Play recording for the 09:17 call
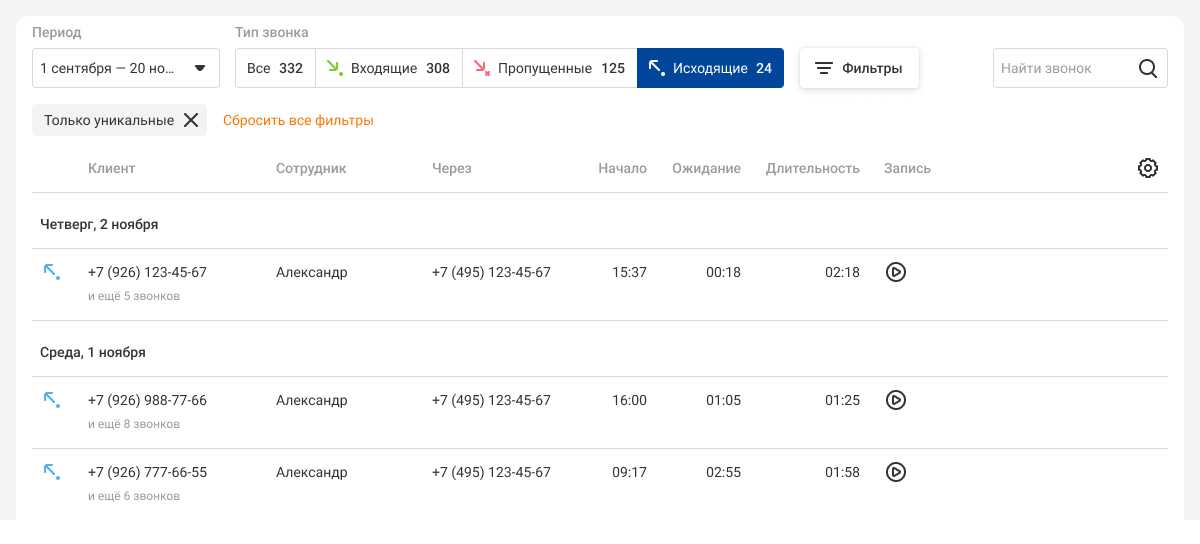The image size is (1200, 544). click(x=896, y=472)
